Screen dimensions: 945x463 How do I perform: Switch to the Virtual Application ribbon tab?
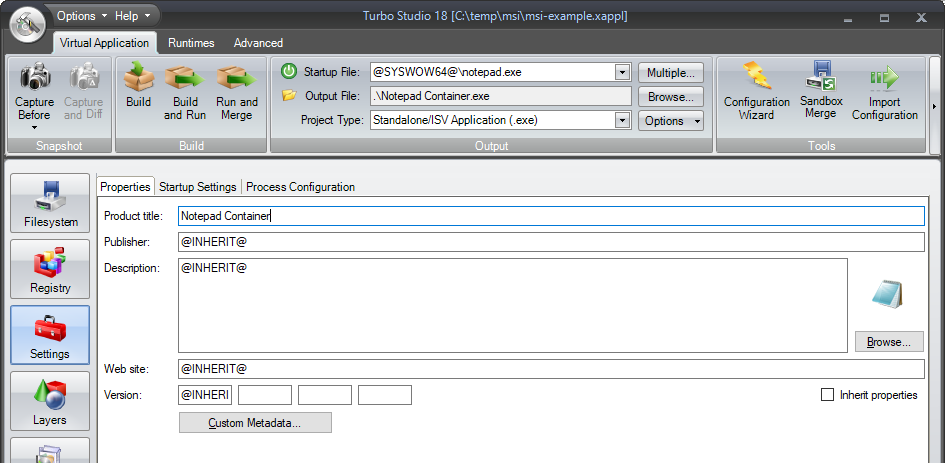(104, 43)
